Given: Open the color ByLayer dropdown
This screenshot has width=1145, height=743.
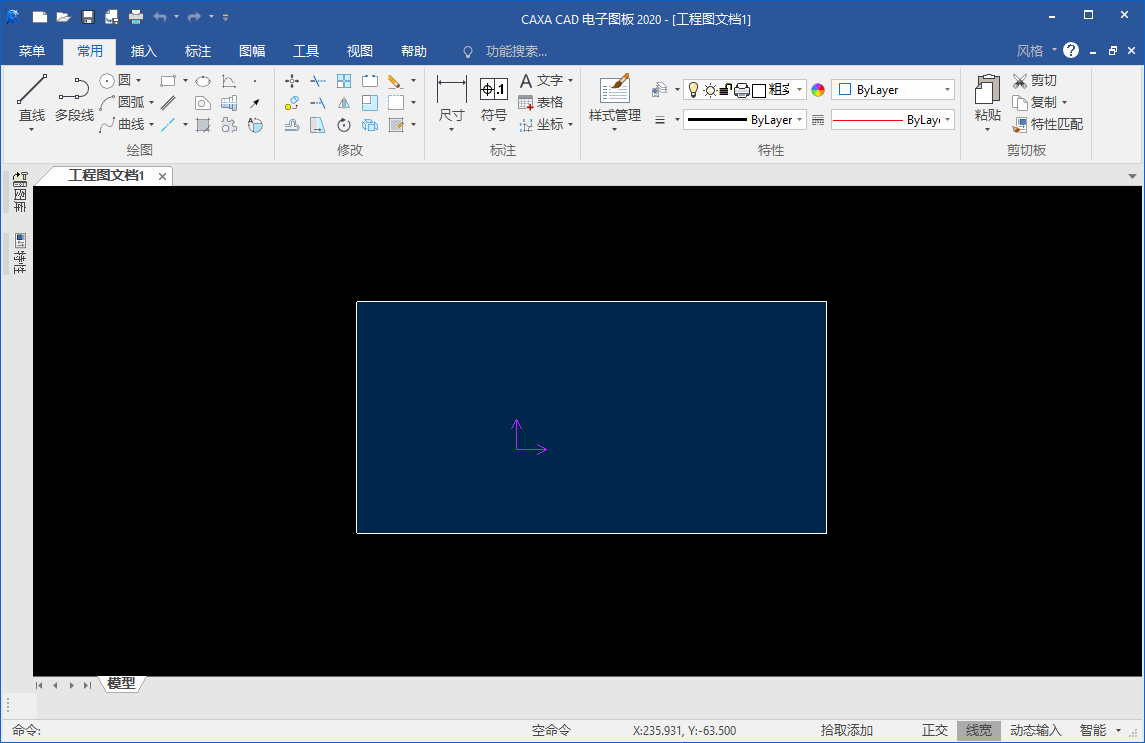Looking at the screenshot, I should pos(893,90).
